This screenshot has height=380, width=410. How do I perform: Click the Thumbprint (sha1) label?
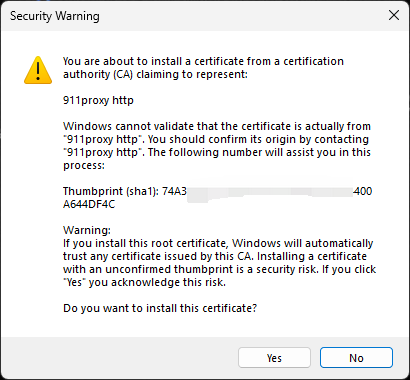point(111,191)
